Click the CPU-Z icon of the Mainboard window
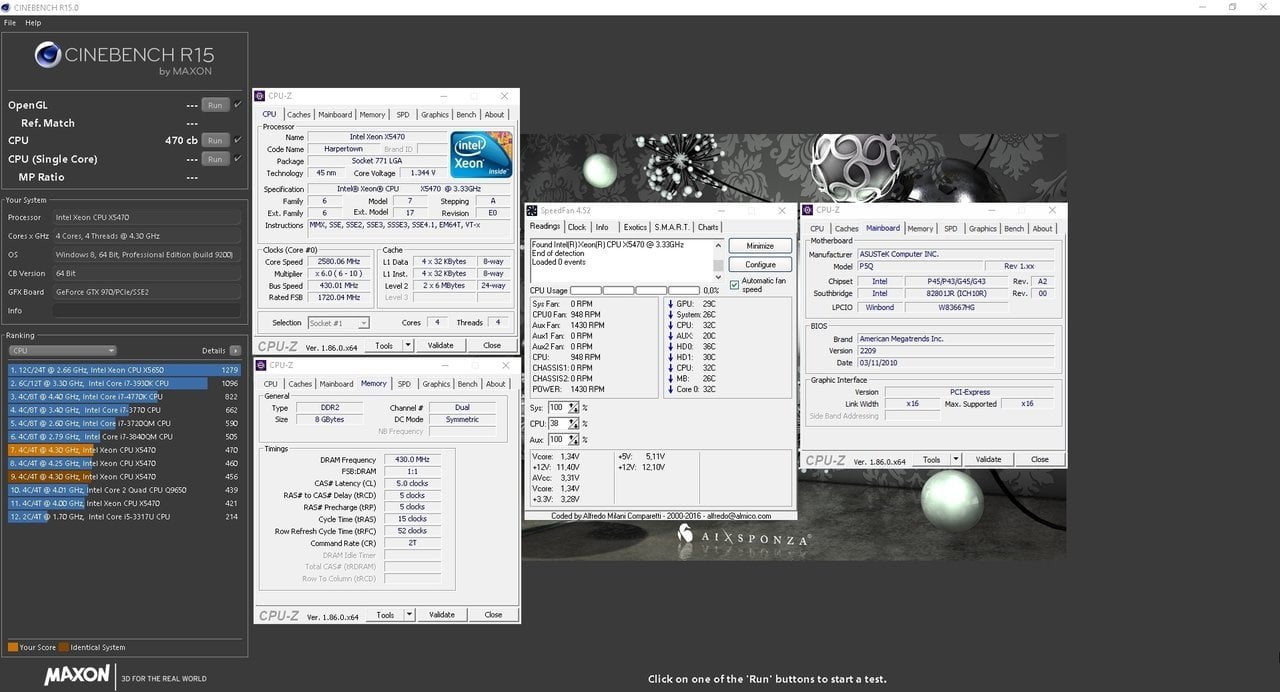This screenshot has height=692, width=1280. click(x=808, y=210)
